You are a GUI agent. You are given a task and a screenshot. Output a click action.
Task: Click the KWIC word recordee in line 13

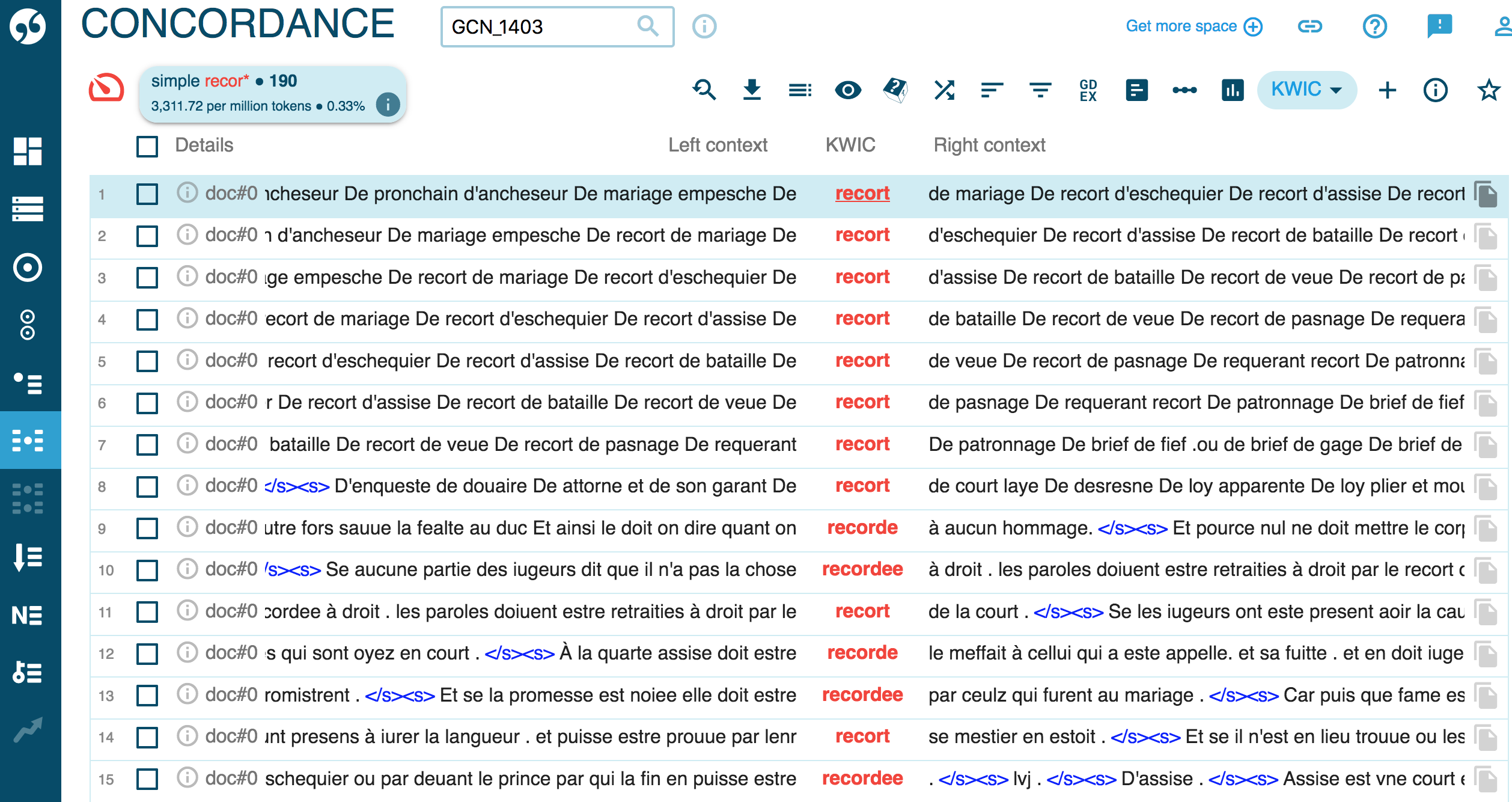[862, 694]
